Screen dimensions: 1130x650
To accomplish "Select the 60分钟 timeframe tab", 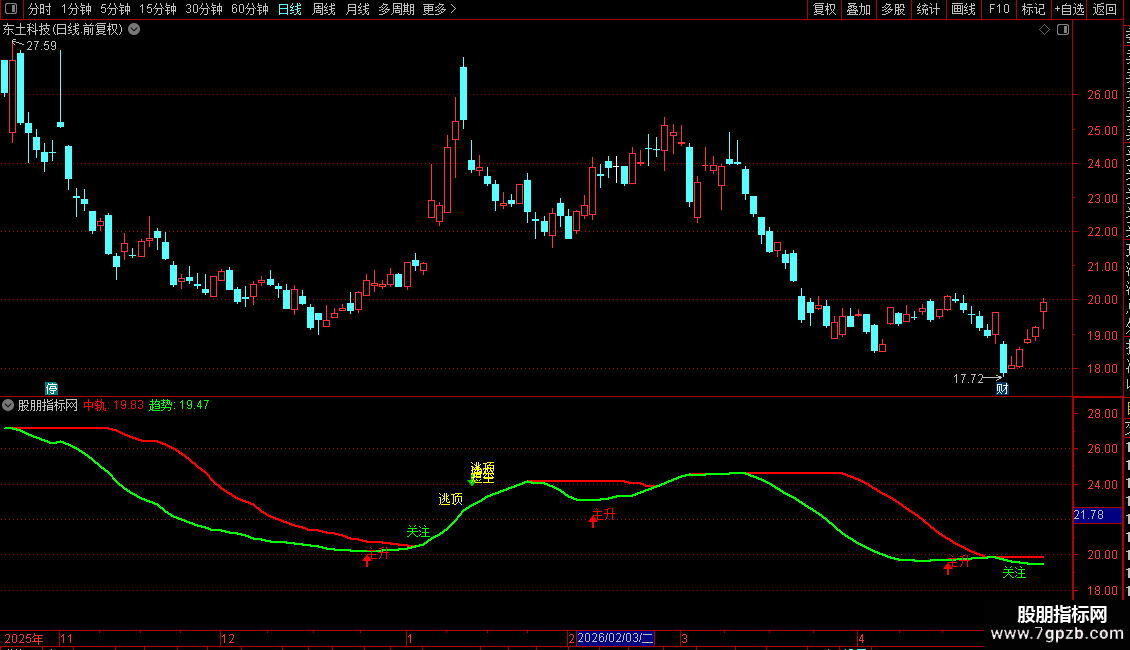I will point(249,9).
